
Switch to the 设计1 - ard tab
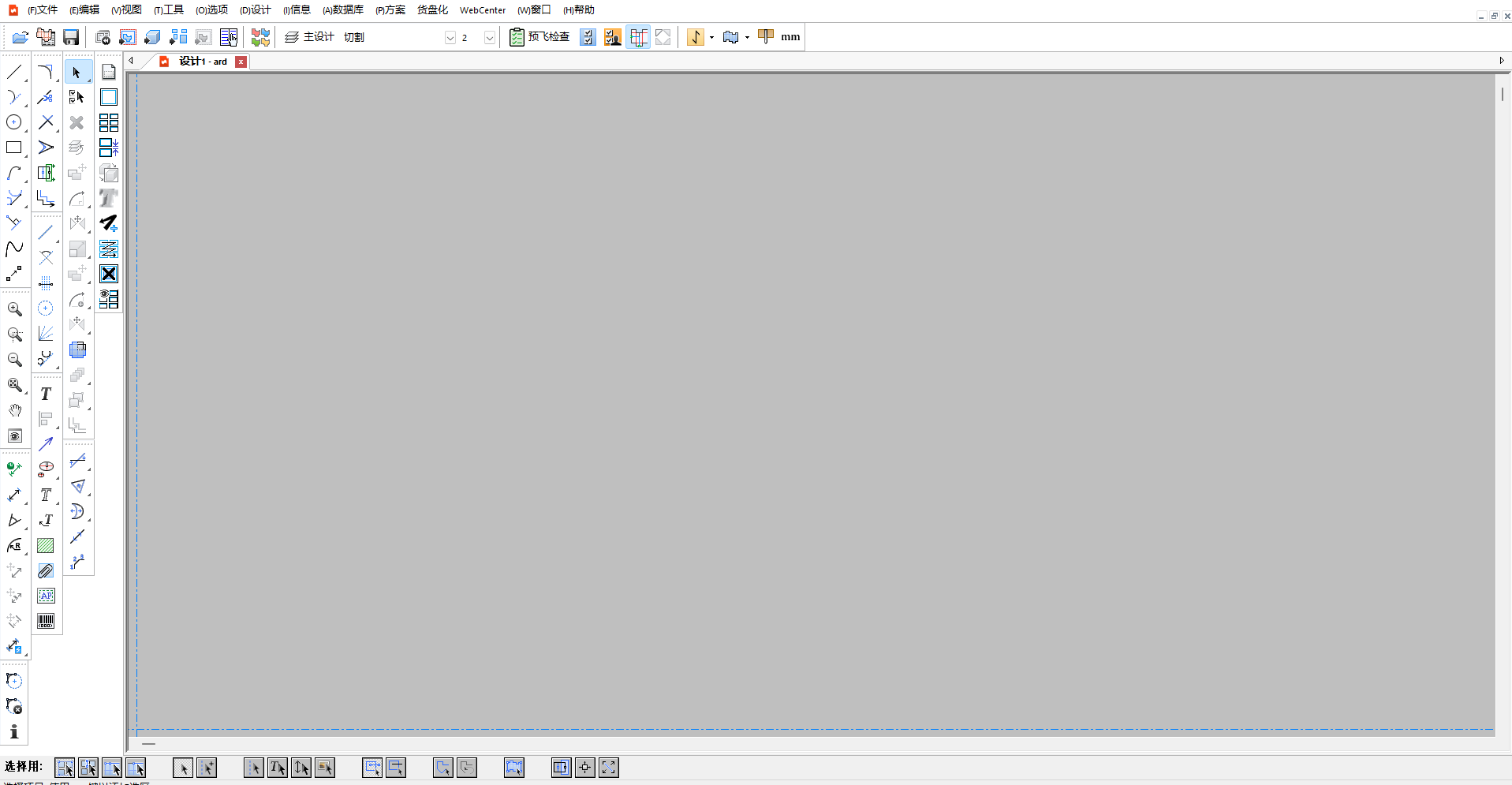pyautogui.click(x=202, y=62)
